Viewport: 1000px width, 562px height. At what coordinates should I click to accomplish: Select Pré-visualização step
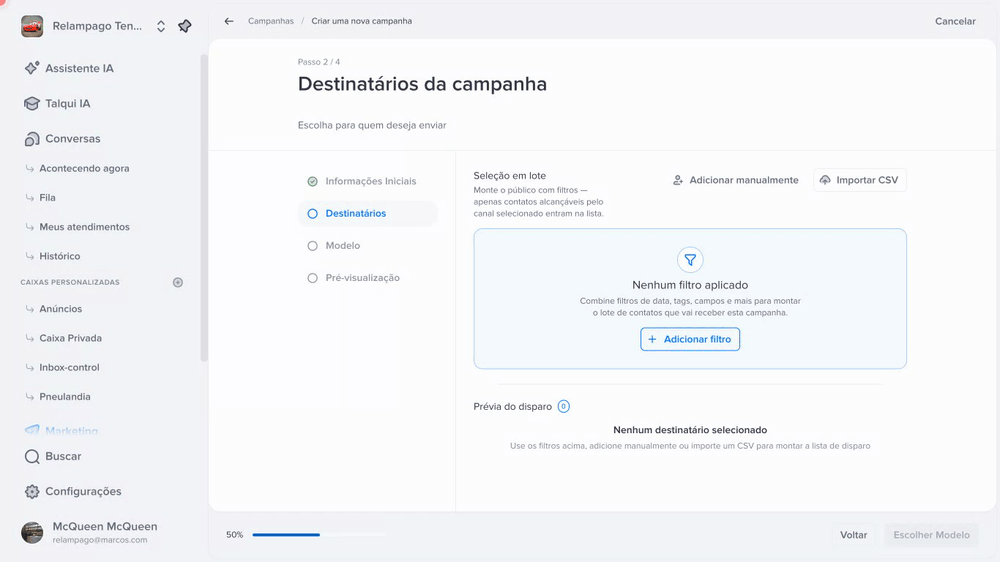point(368,278)
